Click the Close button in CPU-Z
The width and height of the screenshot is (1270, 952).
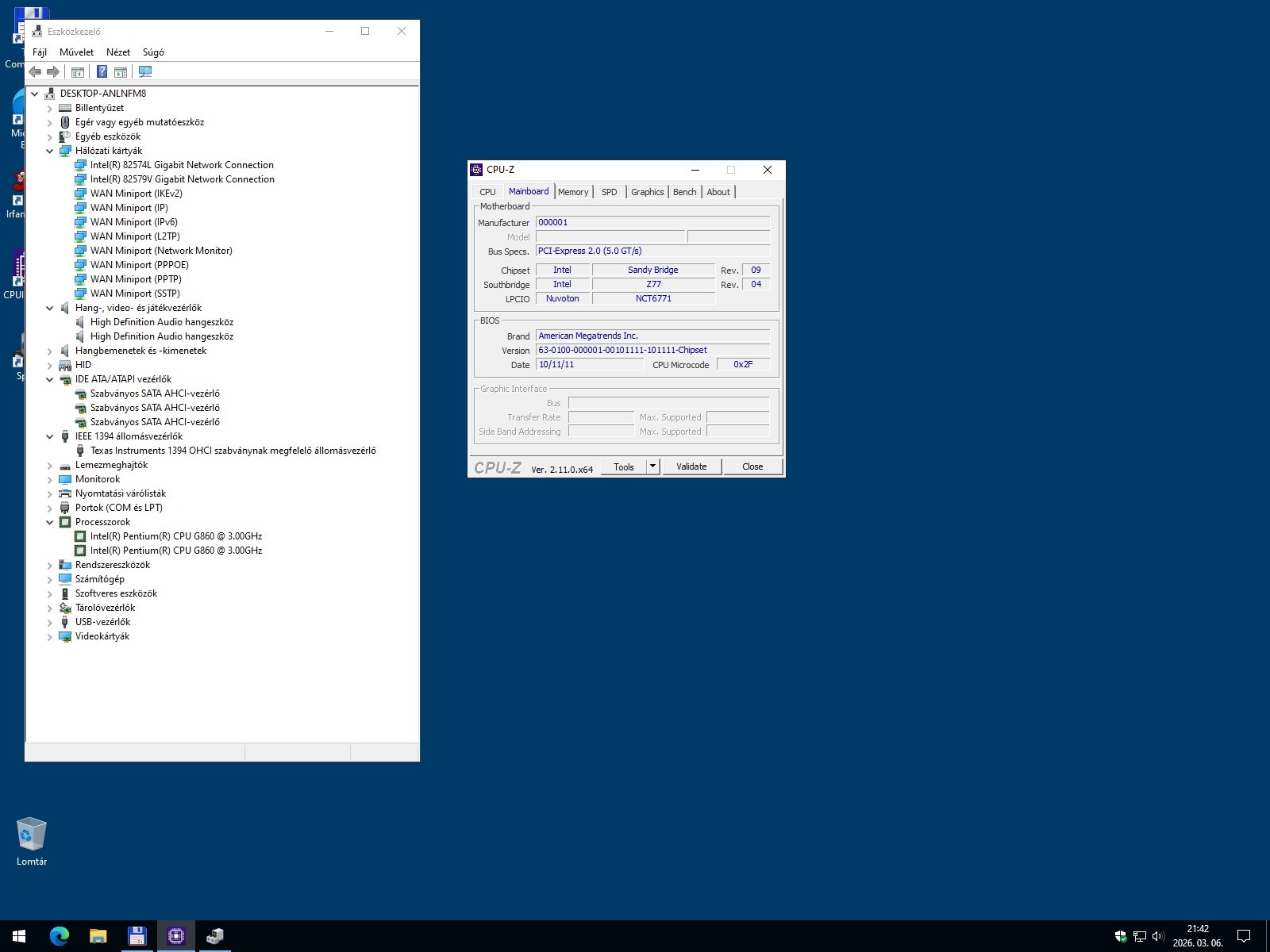pyautogui.click(x=752, y=466)
